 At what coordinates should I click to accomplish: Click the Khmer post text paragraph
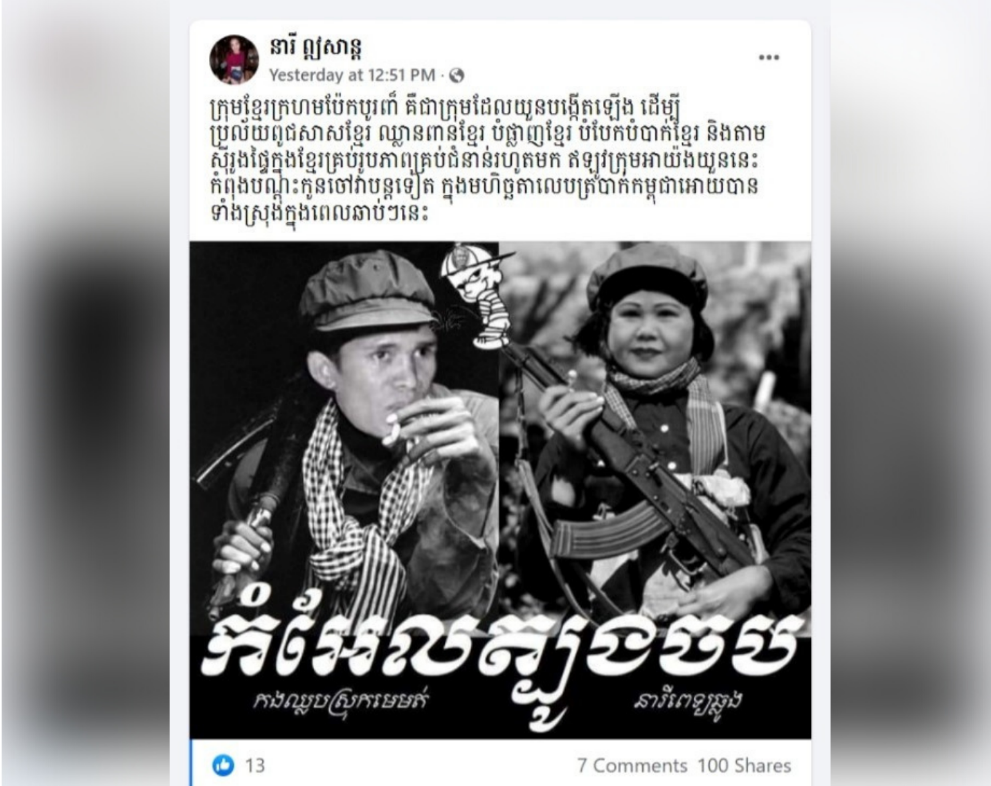click(488, 160)
